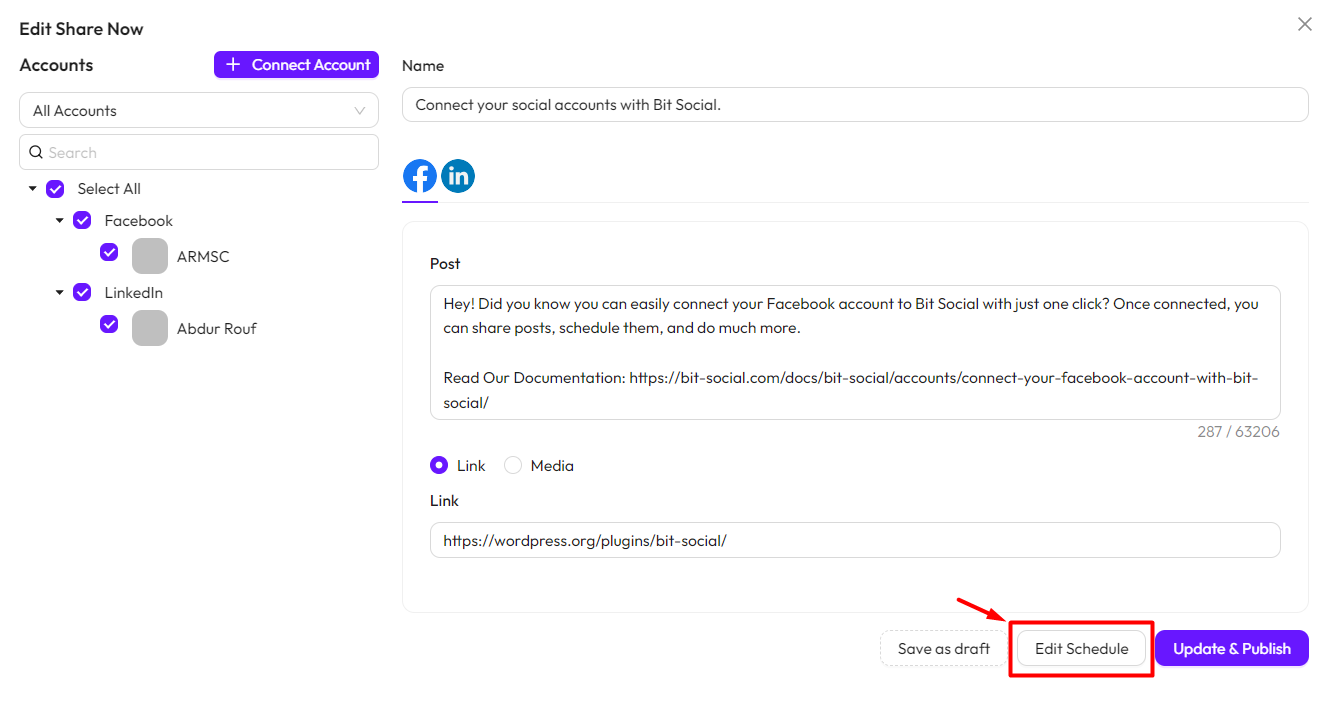Viewport: 1324px width, 707px height.
Task: Click the ARMSC account avatar
Action: click(x=150, y=256)
